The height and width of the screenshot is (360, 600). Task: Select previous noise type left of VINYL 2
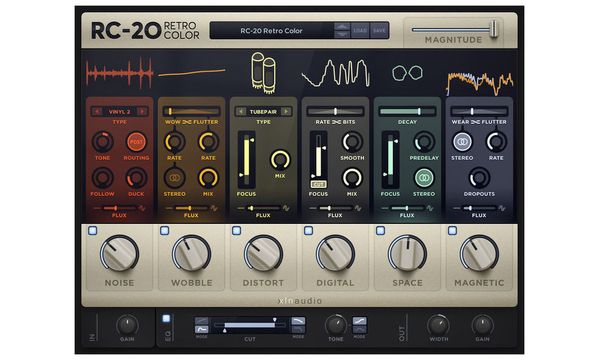click(97, 111)
